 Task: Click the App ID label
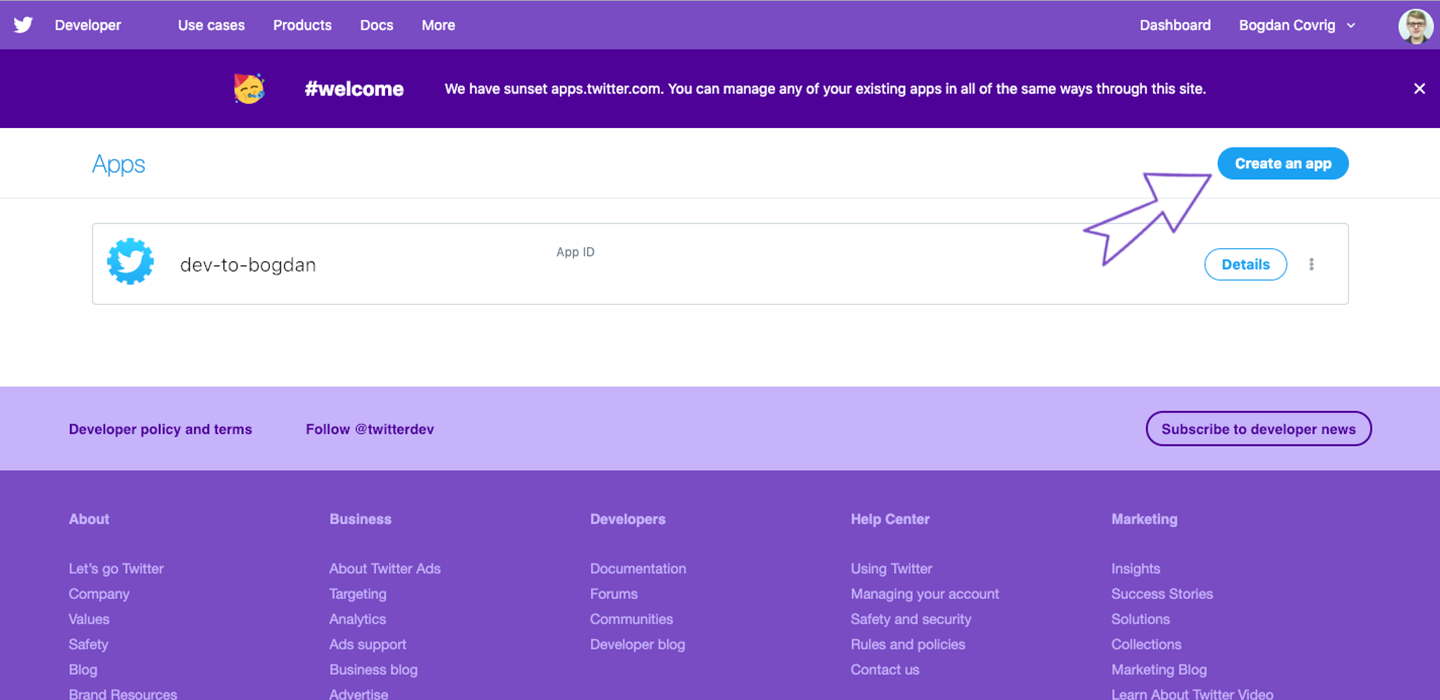pos(575,252)
